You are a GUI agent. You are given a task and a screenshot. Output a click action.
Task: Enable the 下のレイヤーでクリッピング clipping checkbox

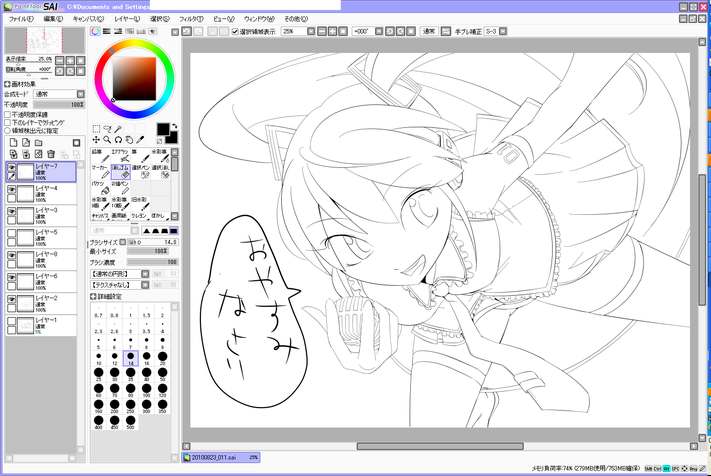pos(7,122)
